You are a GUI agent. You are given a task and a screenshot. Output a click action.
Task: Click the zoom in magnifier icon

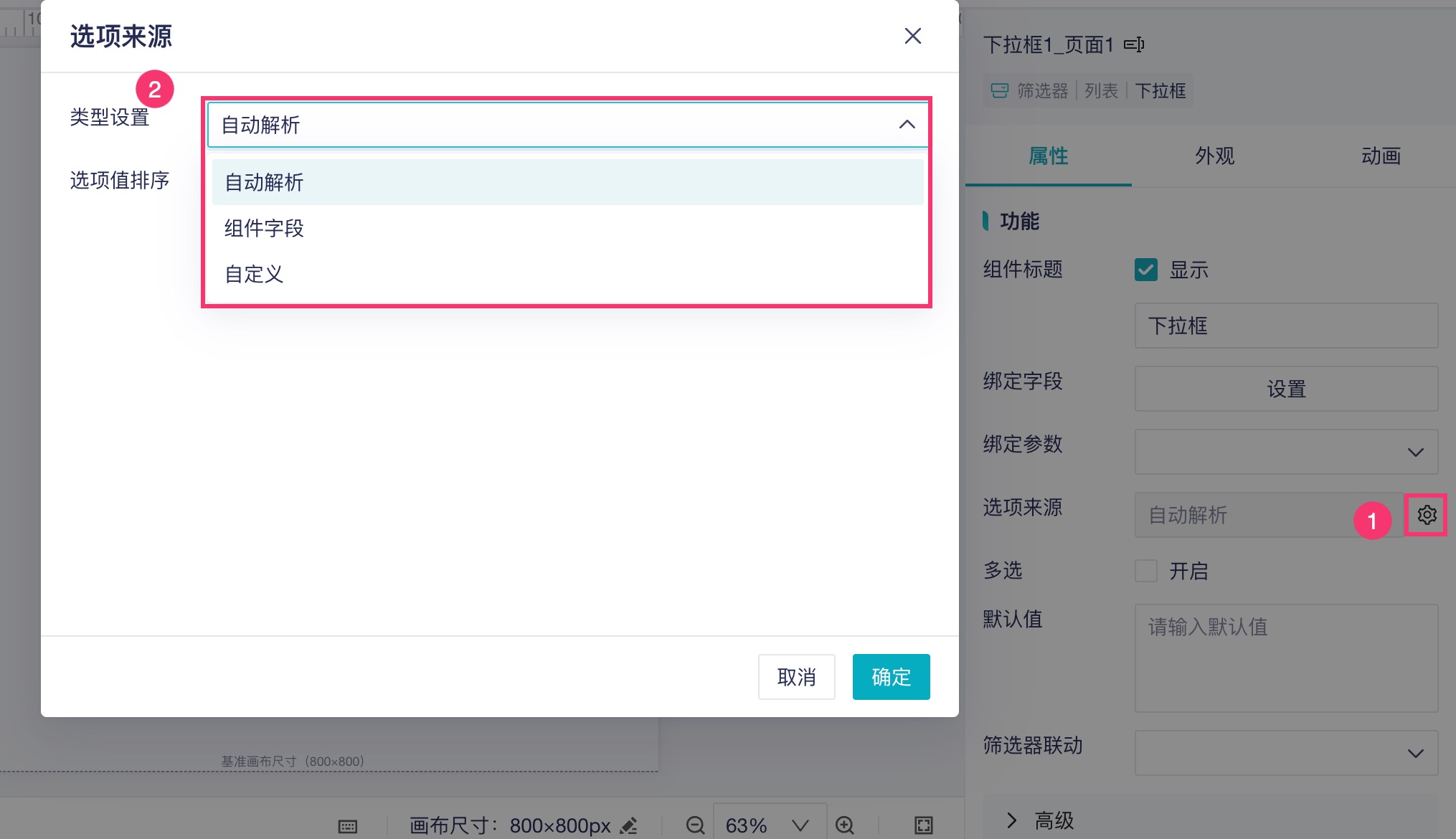[845, 825]
